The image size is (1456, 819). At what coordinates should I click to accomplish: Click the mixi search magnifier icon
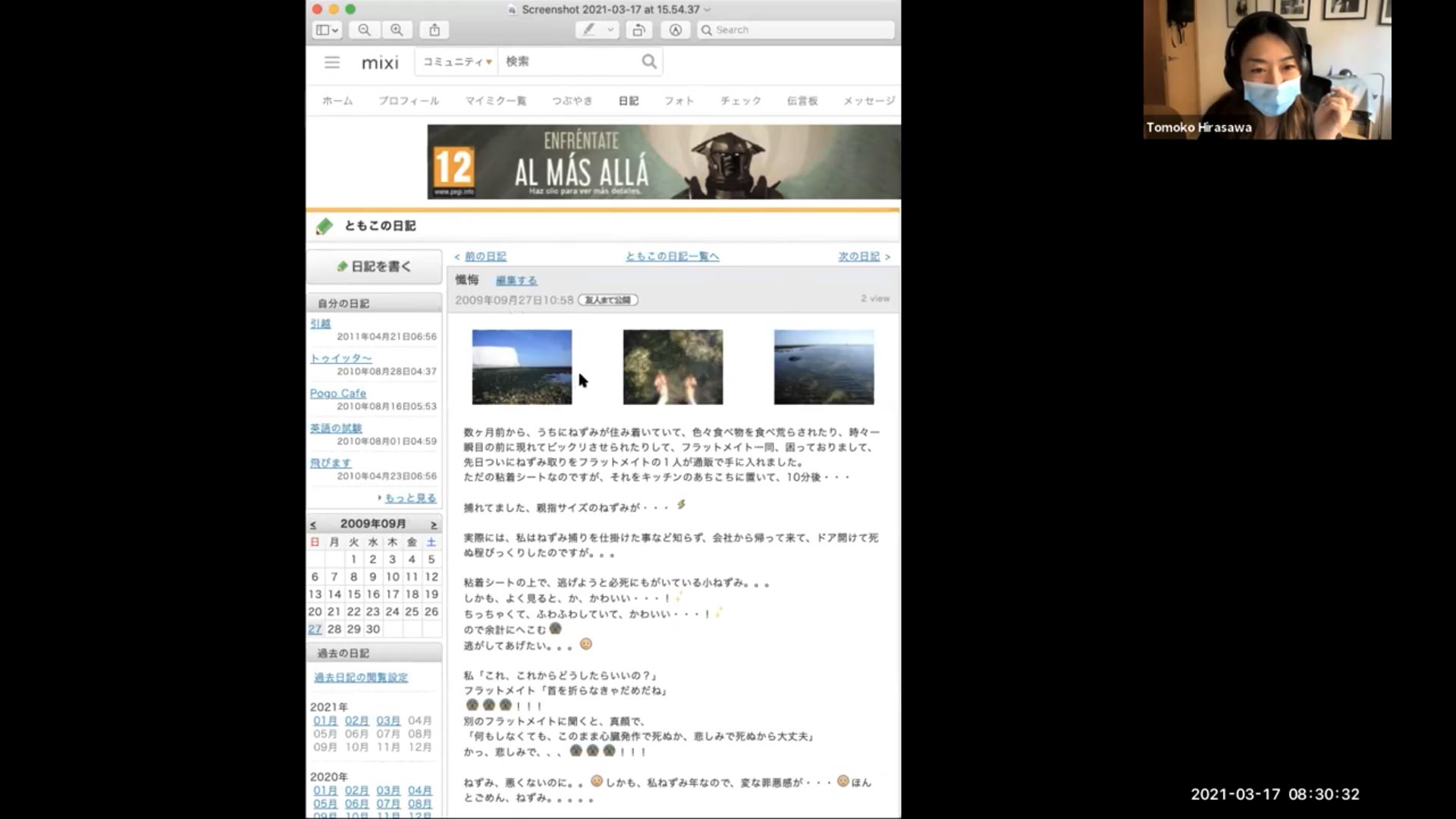[649, 61]
